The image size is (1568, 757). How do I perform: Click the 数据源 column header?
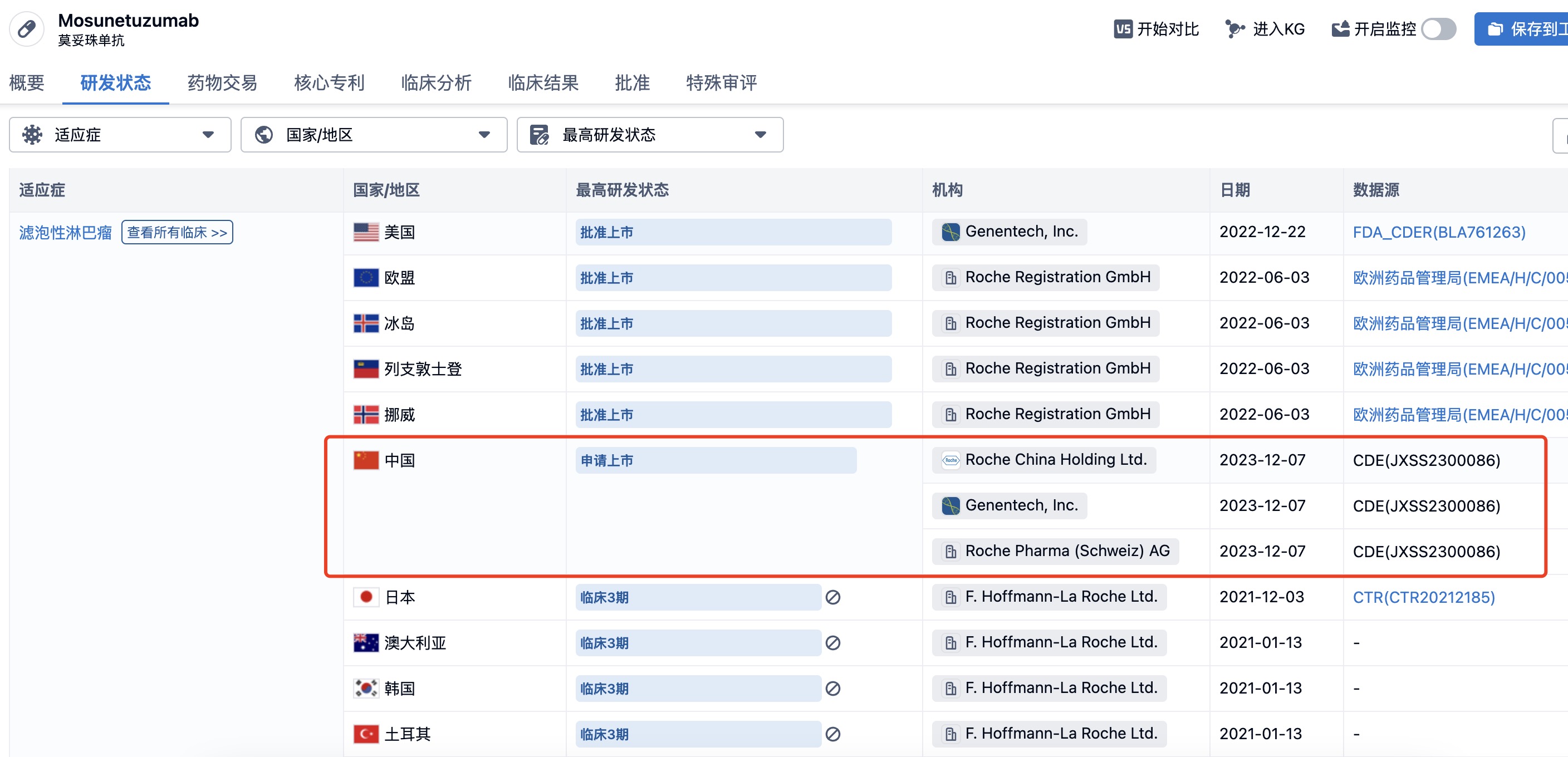point(1376,190)
